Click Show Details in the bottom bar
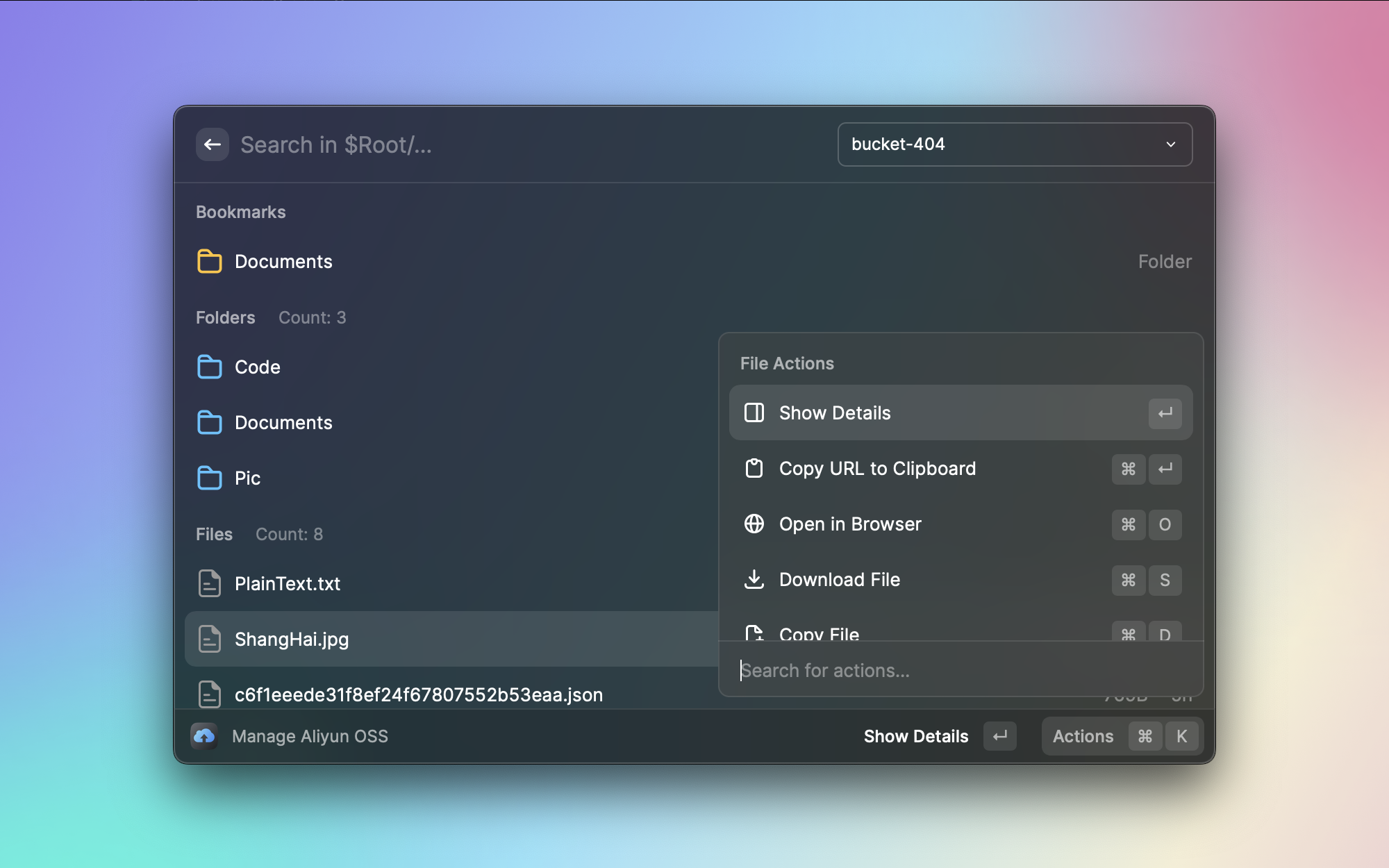 pos(916,736)
